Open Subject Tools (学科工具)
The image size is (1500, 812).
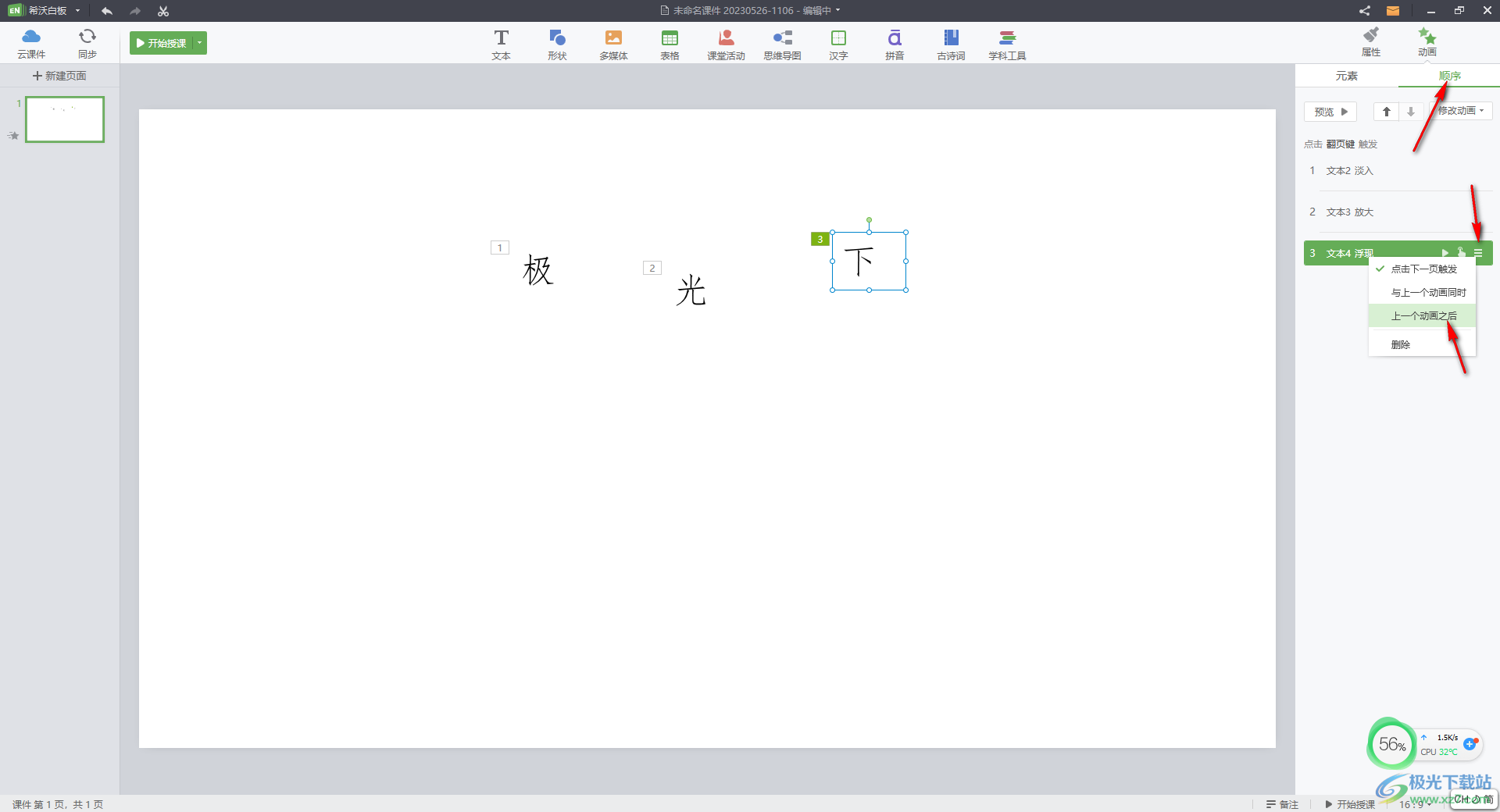tap(1007, 45)
